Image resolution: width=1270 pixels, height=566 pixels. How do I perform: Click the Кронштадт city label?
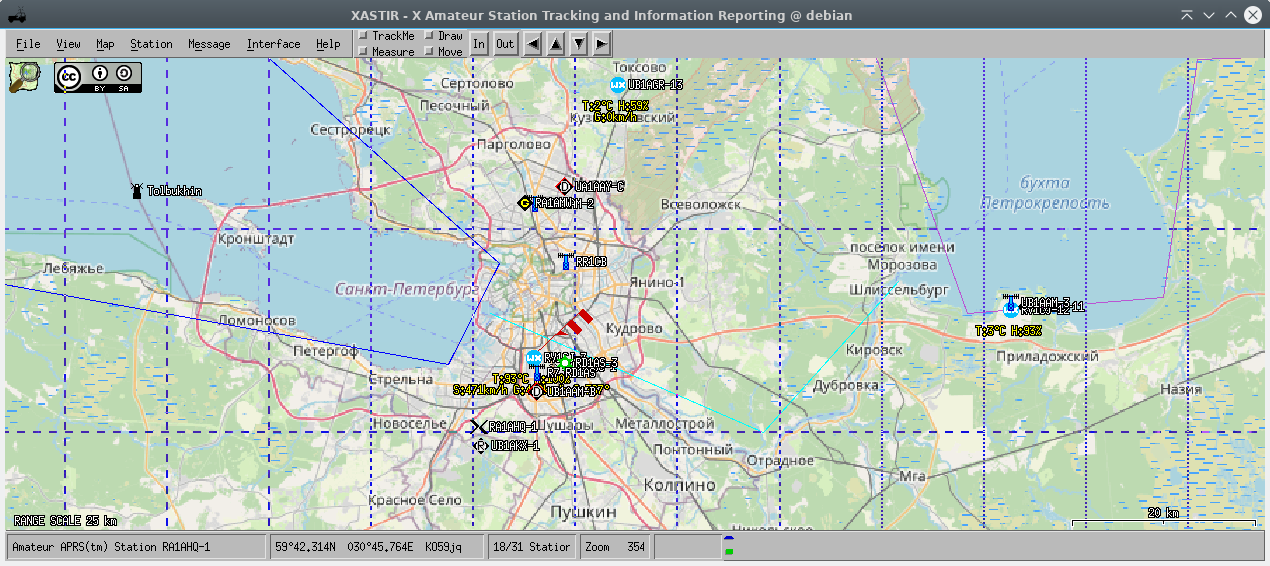(x=256, y=240)
